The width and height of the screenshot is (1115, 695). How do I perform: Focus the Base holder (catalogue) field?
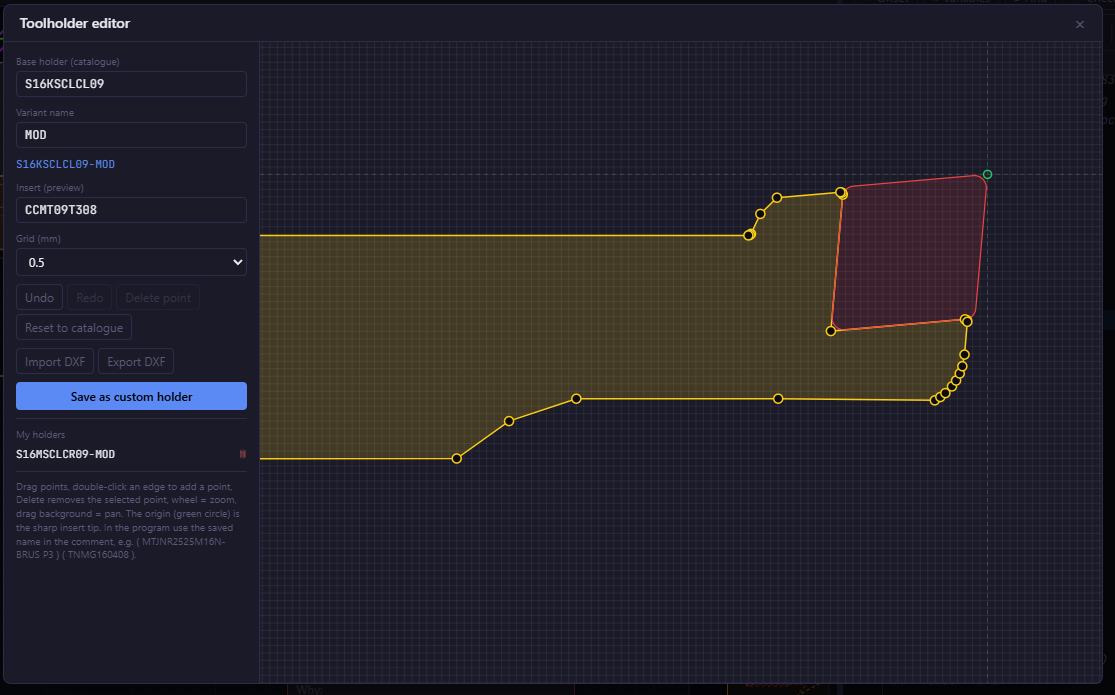132,84
